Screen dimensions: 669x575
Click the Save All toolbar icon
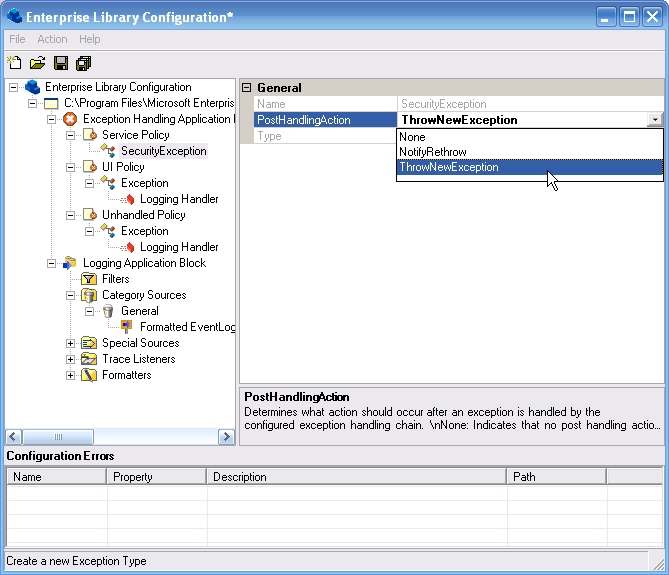click(83, 63)
